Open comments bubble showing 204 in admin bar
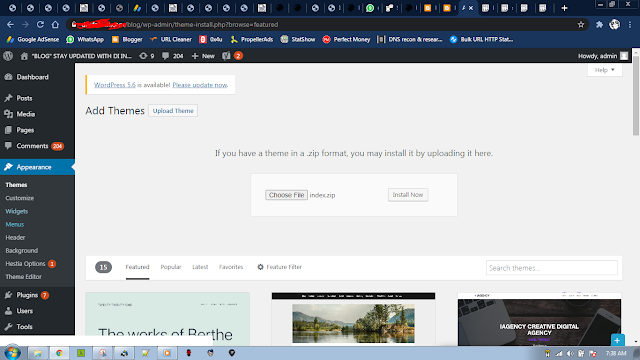Image resolution: width=640 pixels, height=360 pixels. tap(172, 56)
